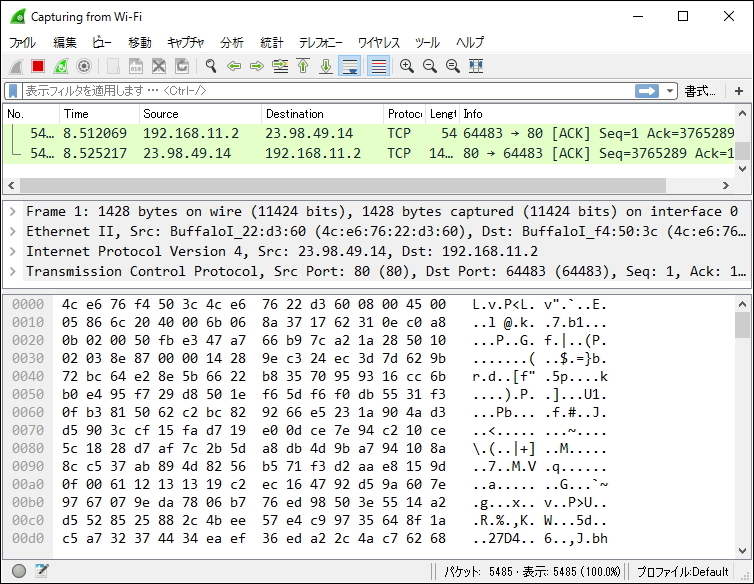The width and height of the screenshot is (754, 584).
Task: Open capture options gear icon
Action: 84,66
